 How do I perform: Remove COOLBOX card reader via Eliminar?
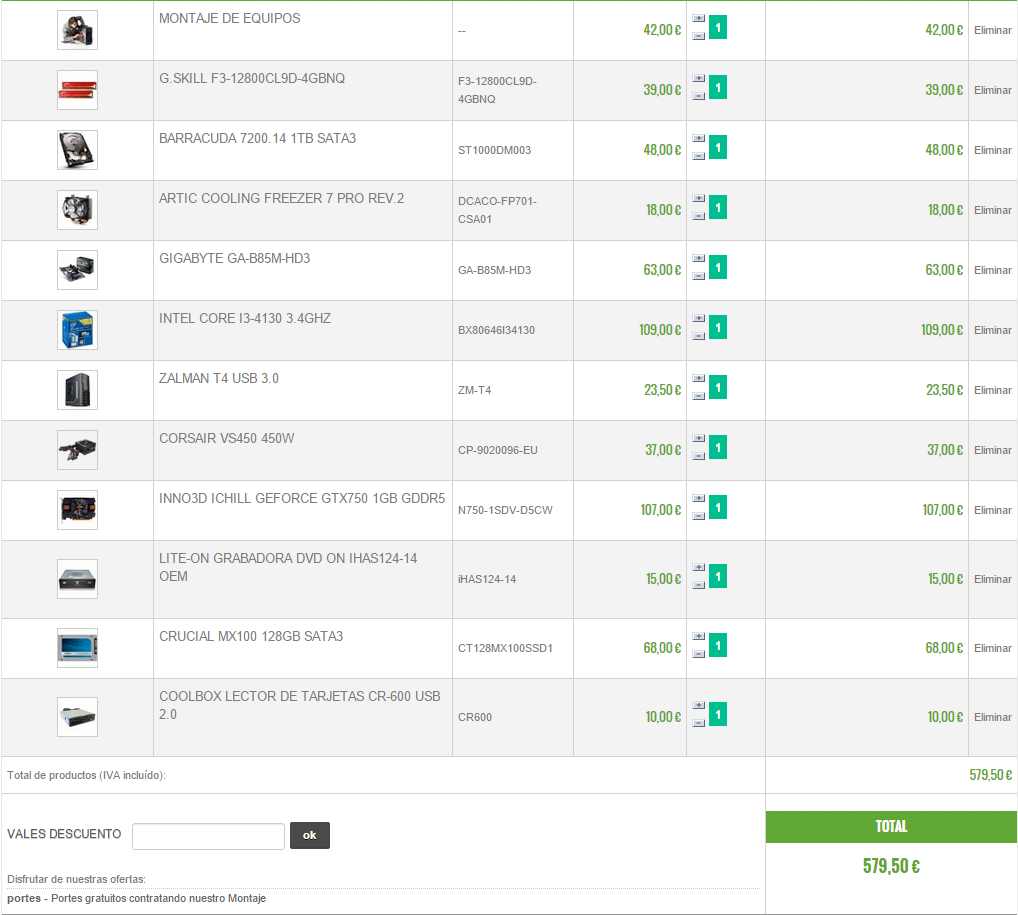pyautogui.click(x=993, y=718)
